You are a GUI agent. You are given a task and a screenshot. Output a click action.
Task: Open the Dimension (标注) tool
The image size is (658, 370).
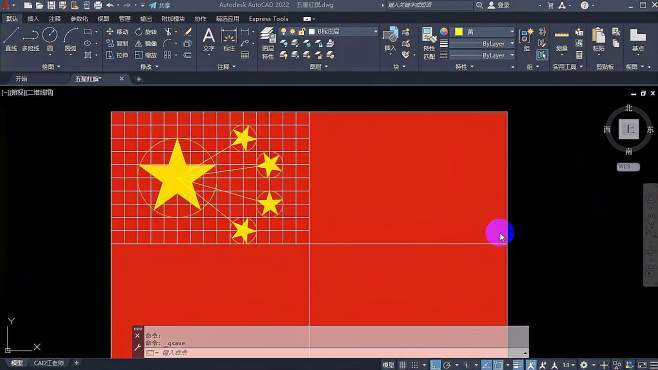point(229,39)
